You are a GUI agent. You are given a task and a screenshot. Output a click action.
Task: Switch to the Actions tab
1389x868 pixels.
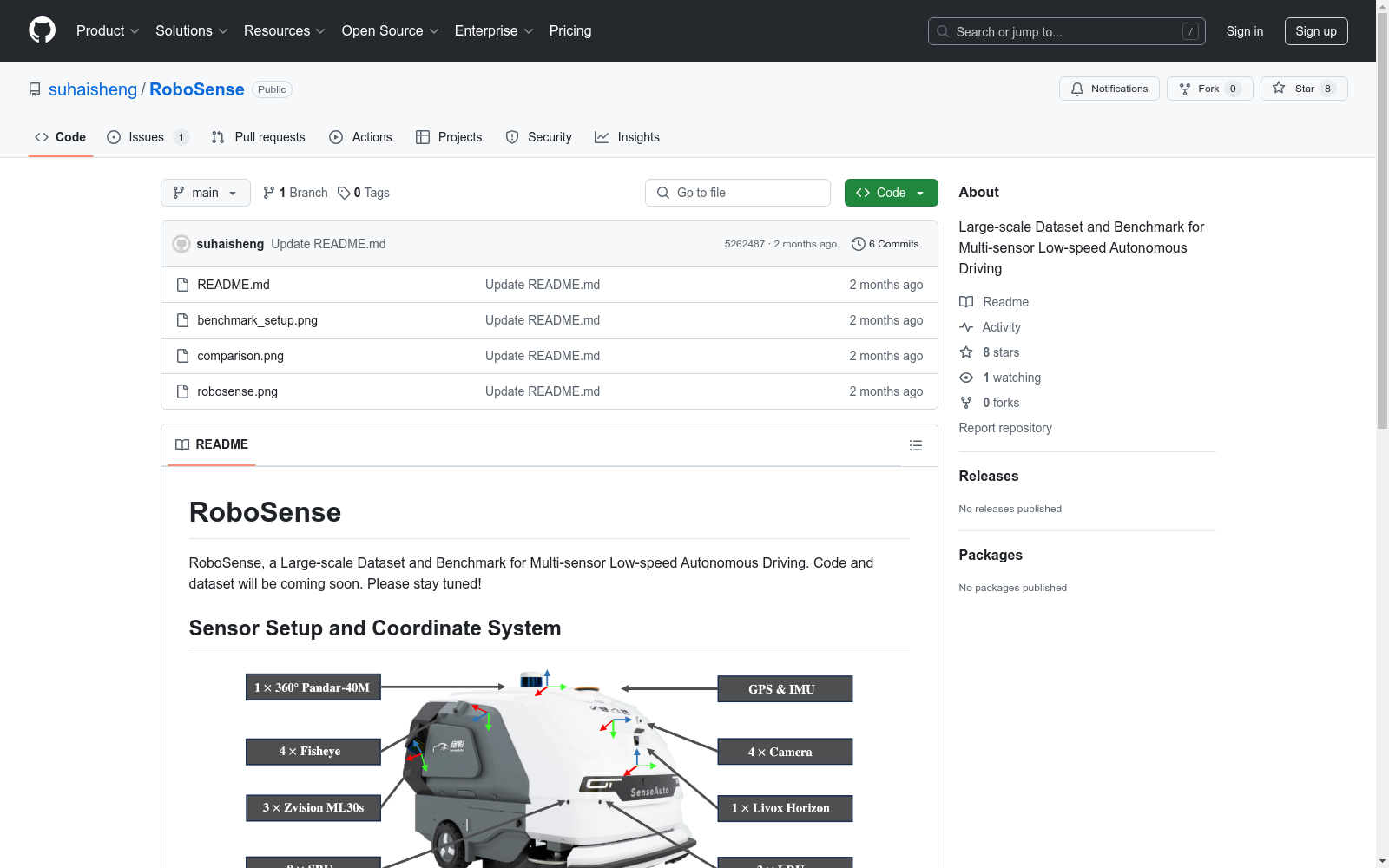360,137
